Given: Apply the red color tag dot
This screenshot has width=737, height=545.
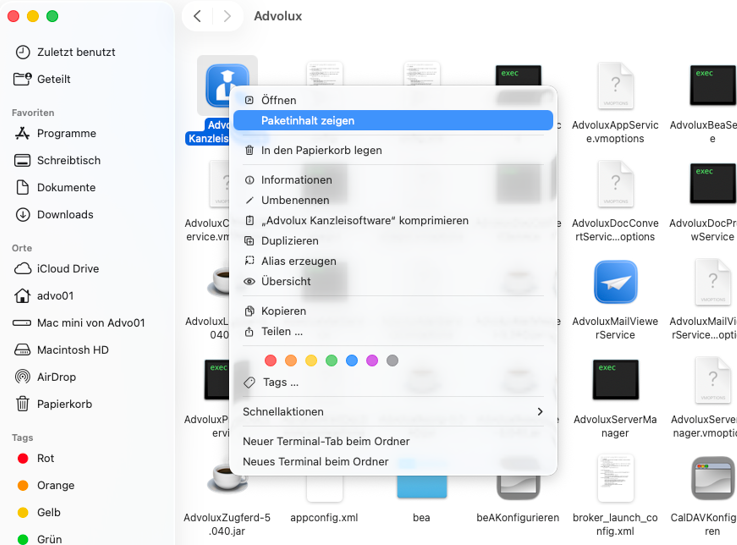Looking at the screenshot, I should click(x=270, y=360).
